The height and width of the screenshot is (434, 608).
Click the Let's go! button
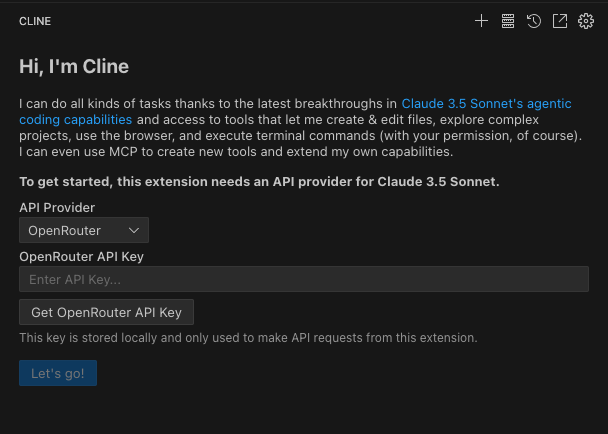pyautogui.click(x=58, y=374)
